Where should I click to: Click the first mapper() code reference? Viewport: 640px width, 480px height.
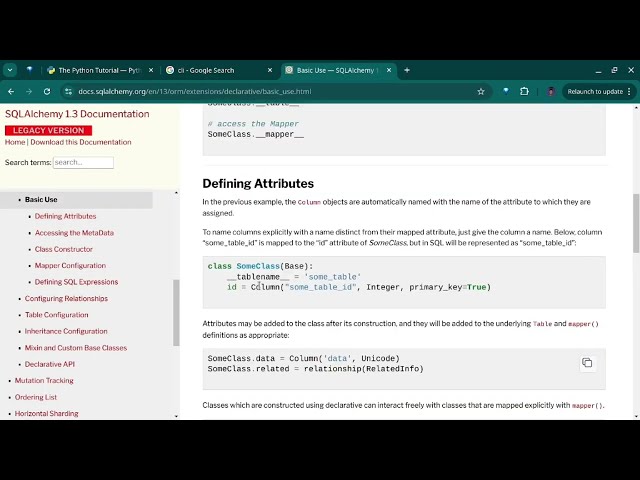(583, 324)
